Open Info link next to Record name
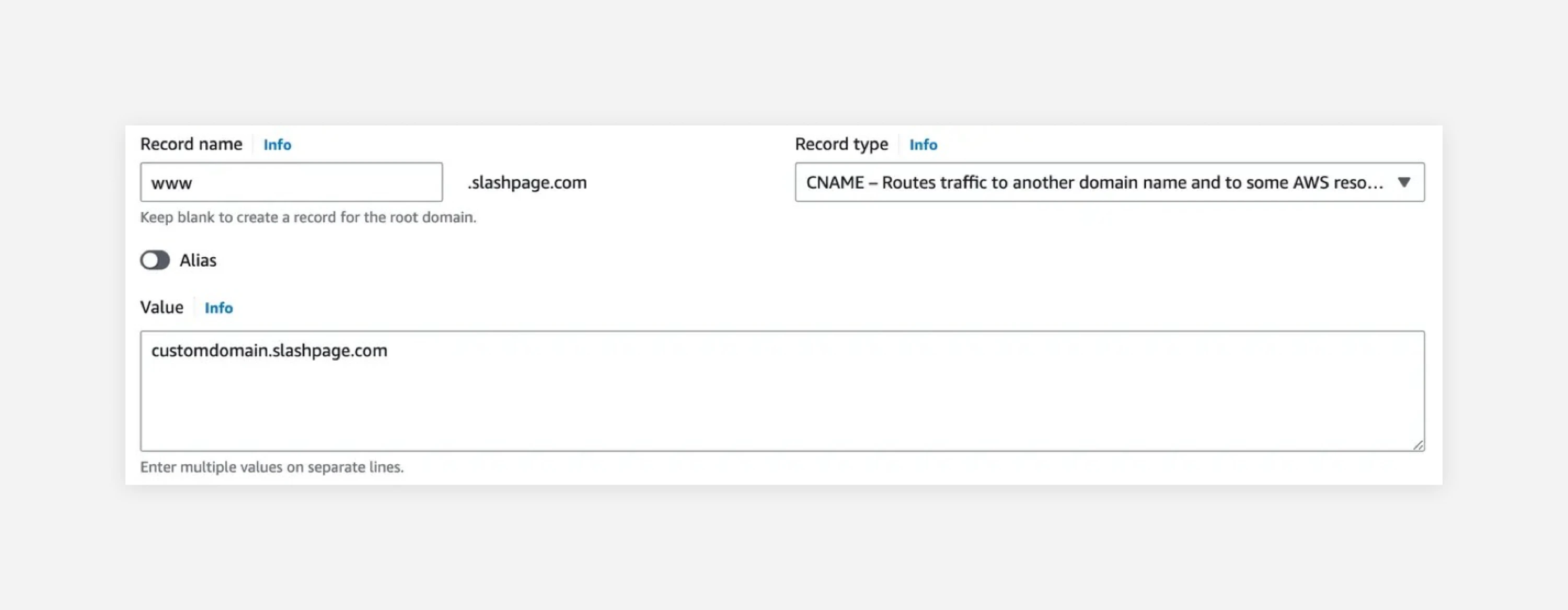 (x=277, y=145)
